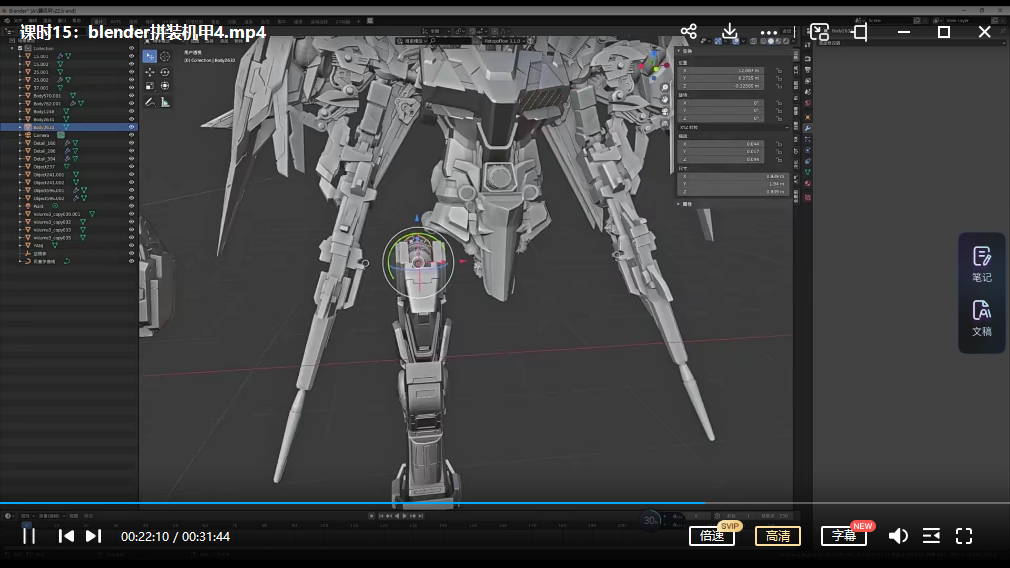
Task: Select the Move tool
Action: (149, 72)
